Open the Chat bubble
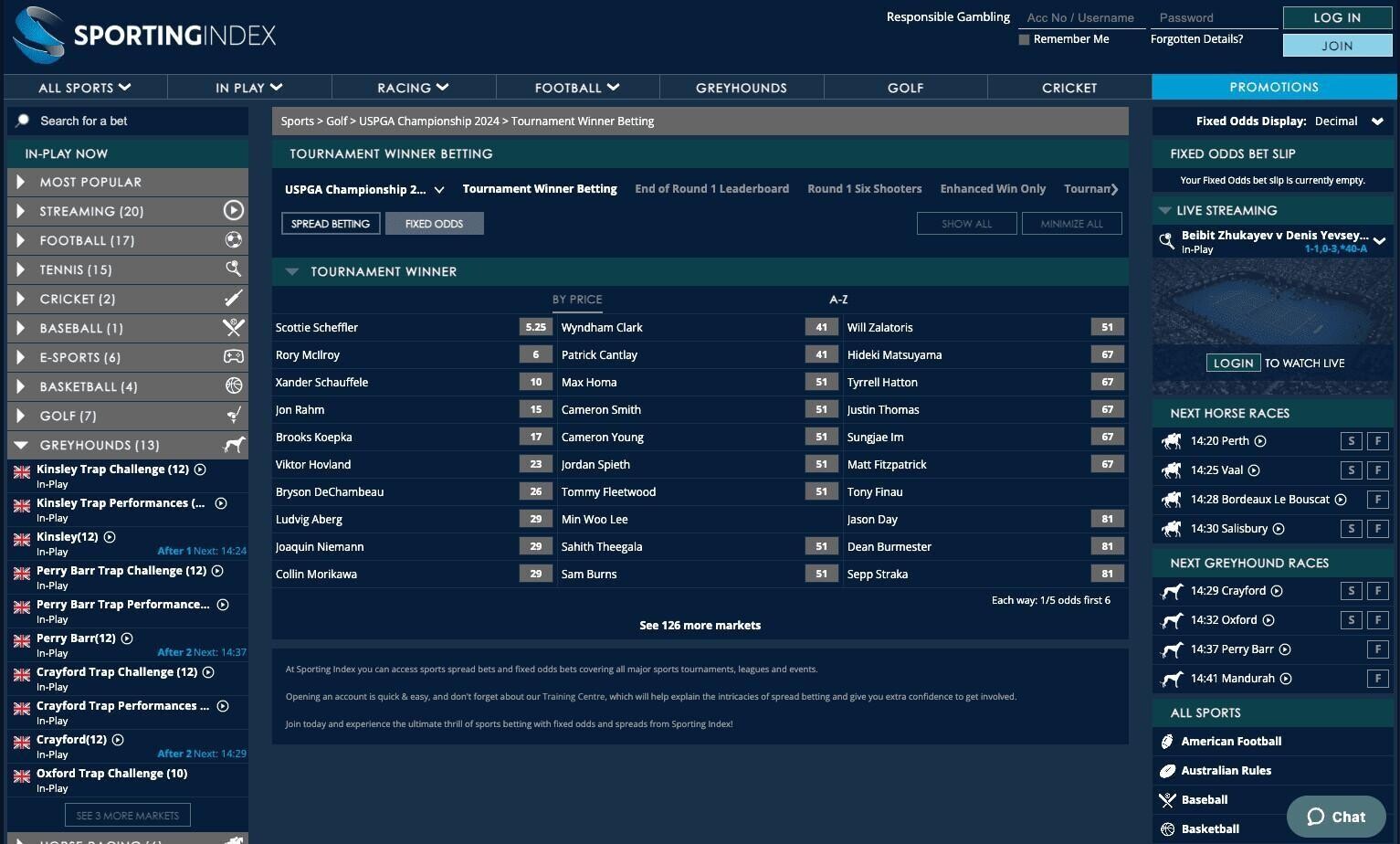The image size is (1400, 844). coord(1336,817)
